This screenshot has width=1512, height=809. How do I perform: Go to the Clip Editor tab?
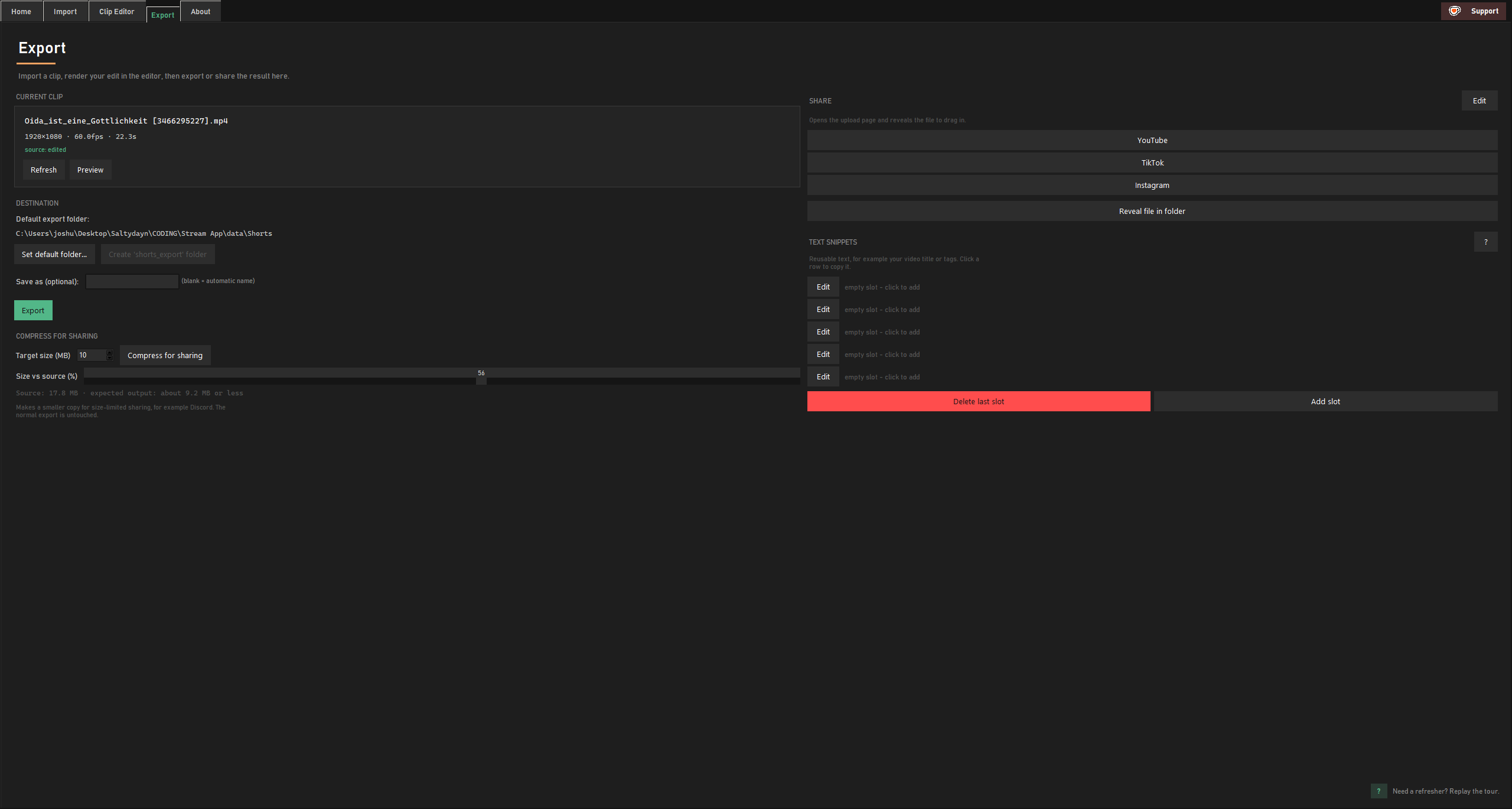[117, 11]
